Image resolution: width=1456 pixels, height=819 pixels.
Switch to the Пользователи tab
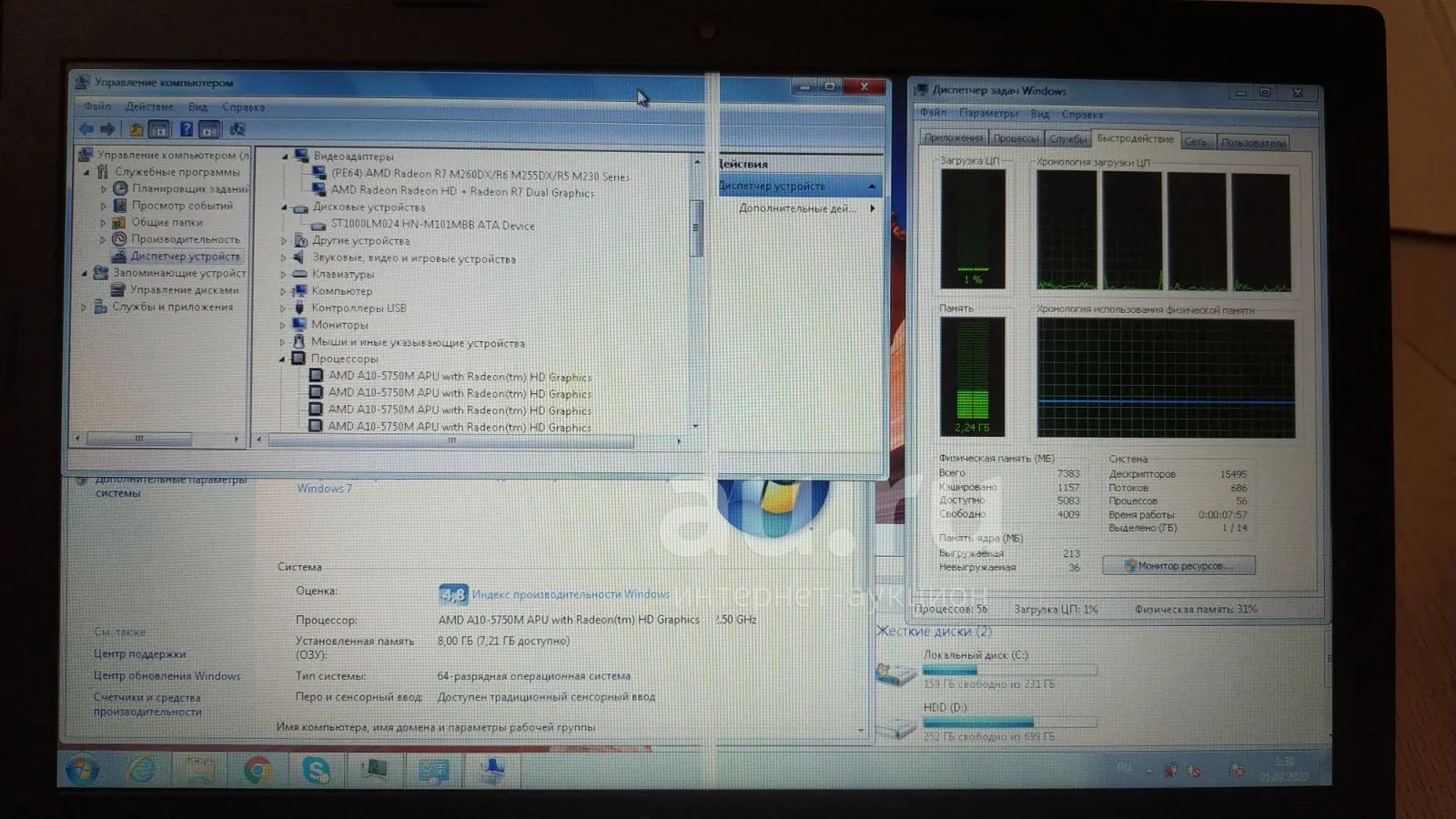1253,143
